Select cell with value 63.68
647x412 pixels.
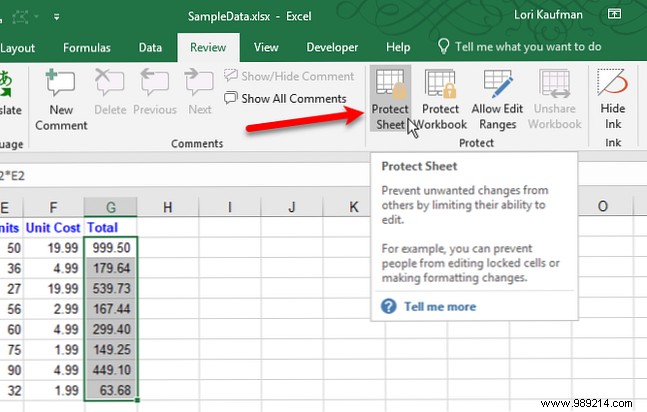(111, 390)
